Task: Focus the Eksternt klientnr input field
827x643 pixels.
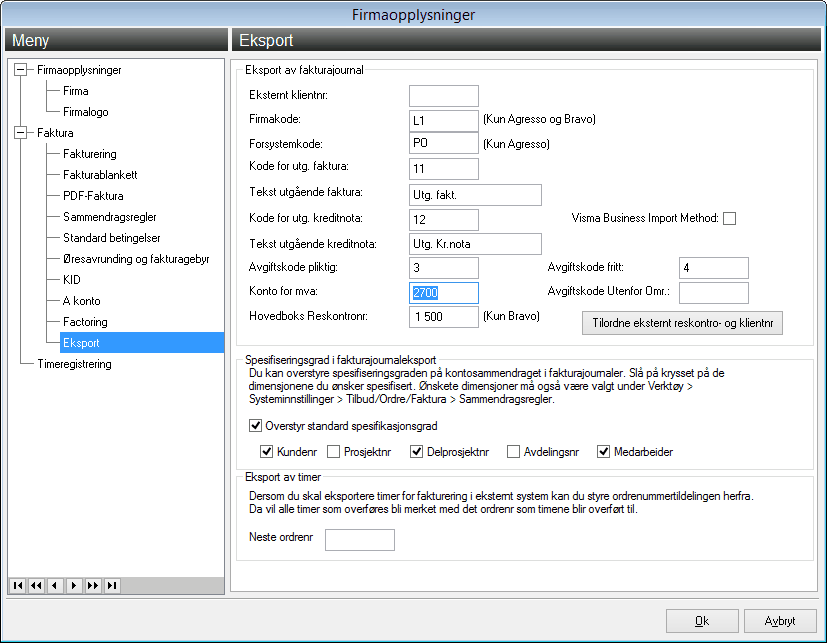Action: 444,96
